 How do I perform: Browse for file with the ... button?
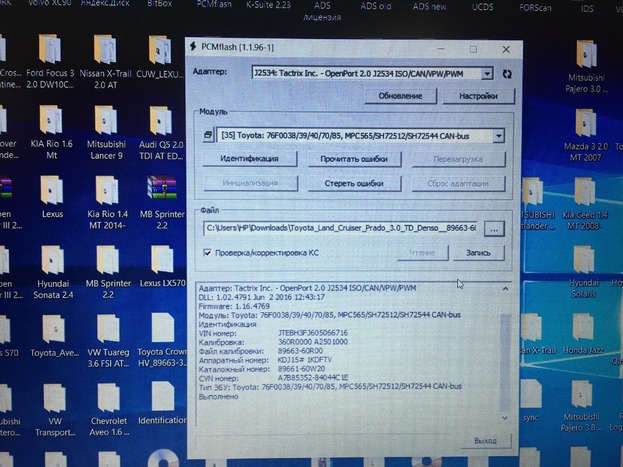click(x=495, y=229)
